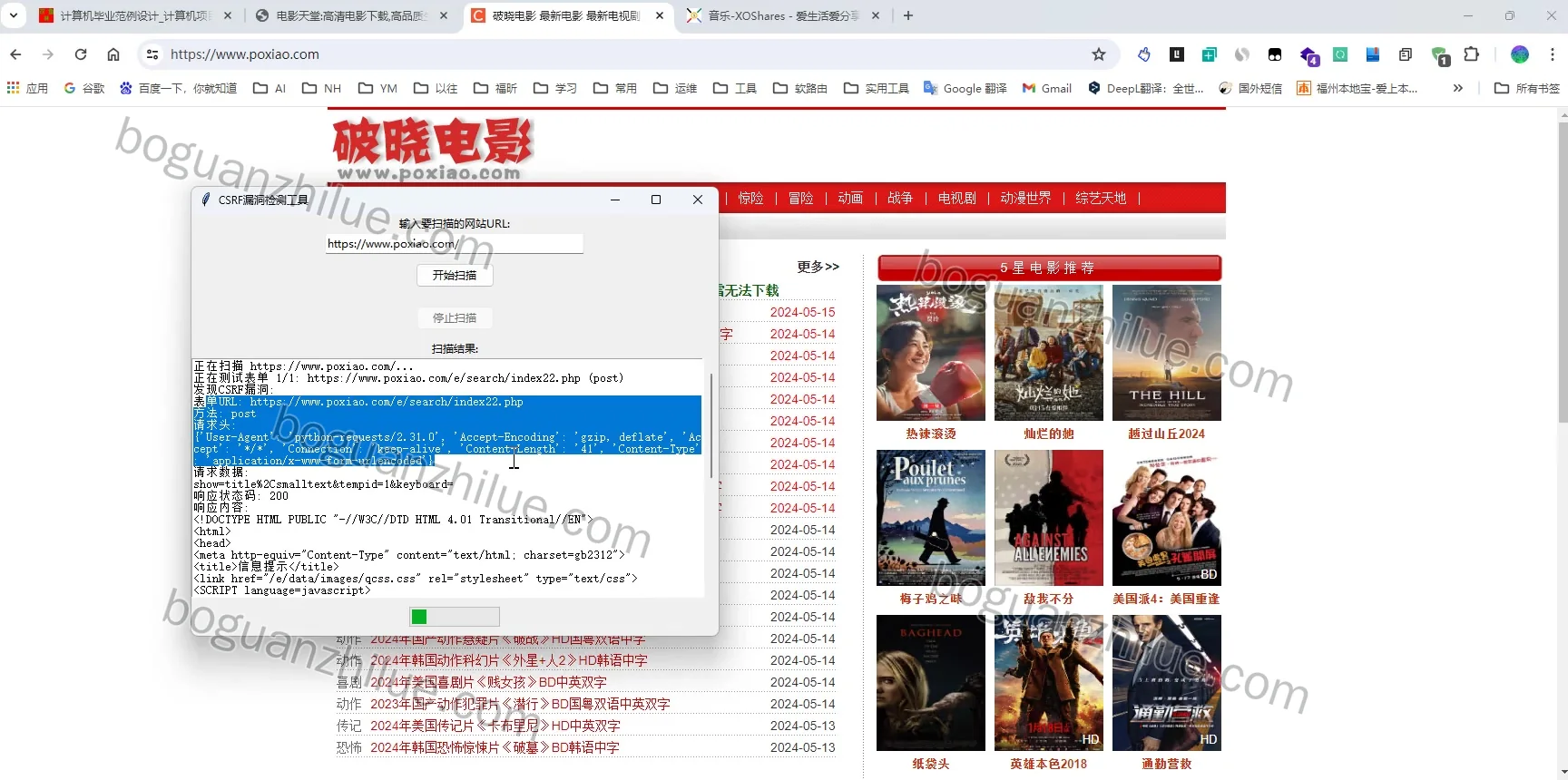
Task: Click the scan URL input field
Action: pos(455,244)
